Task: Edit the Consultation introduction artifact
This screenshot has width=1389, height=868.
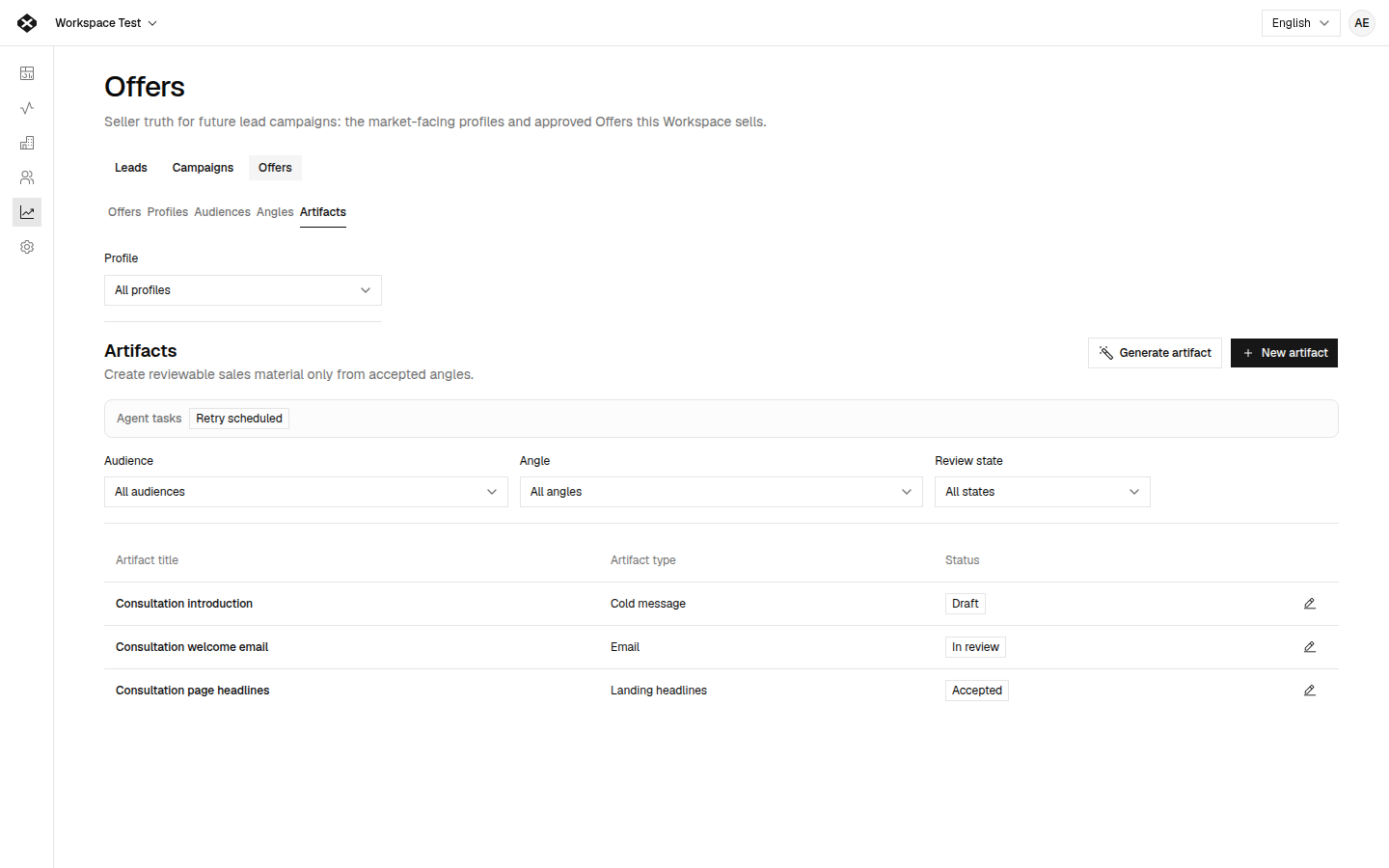Action: point(1310,604)
